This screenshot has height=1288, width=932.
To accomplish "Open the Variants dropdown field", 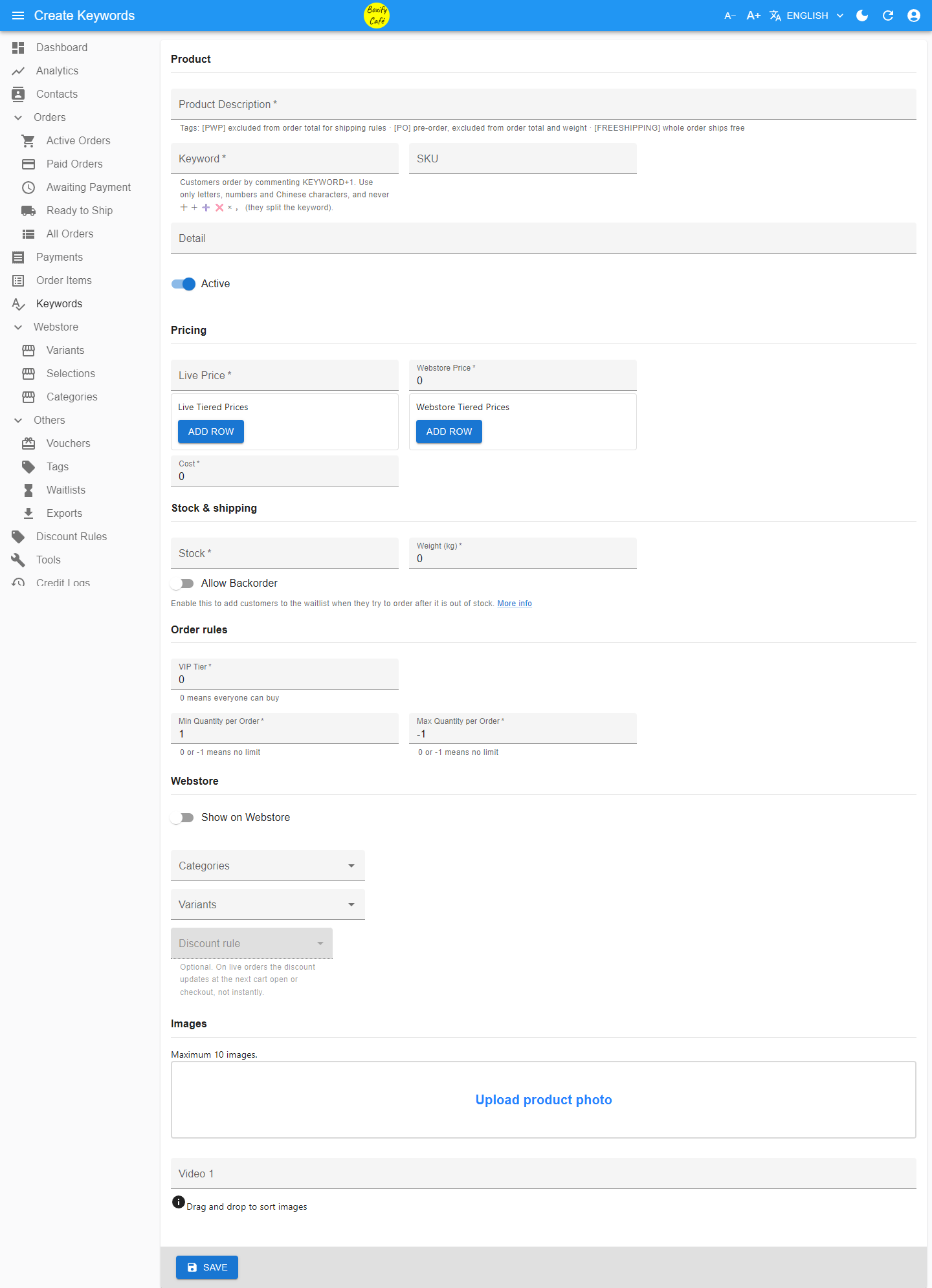I will click(268, 904).
